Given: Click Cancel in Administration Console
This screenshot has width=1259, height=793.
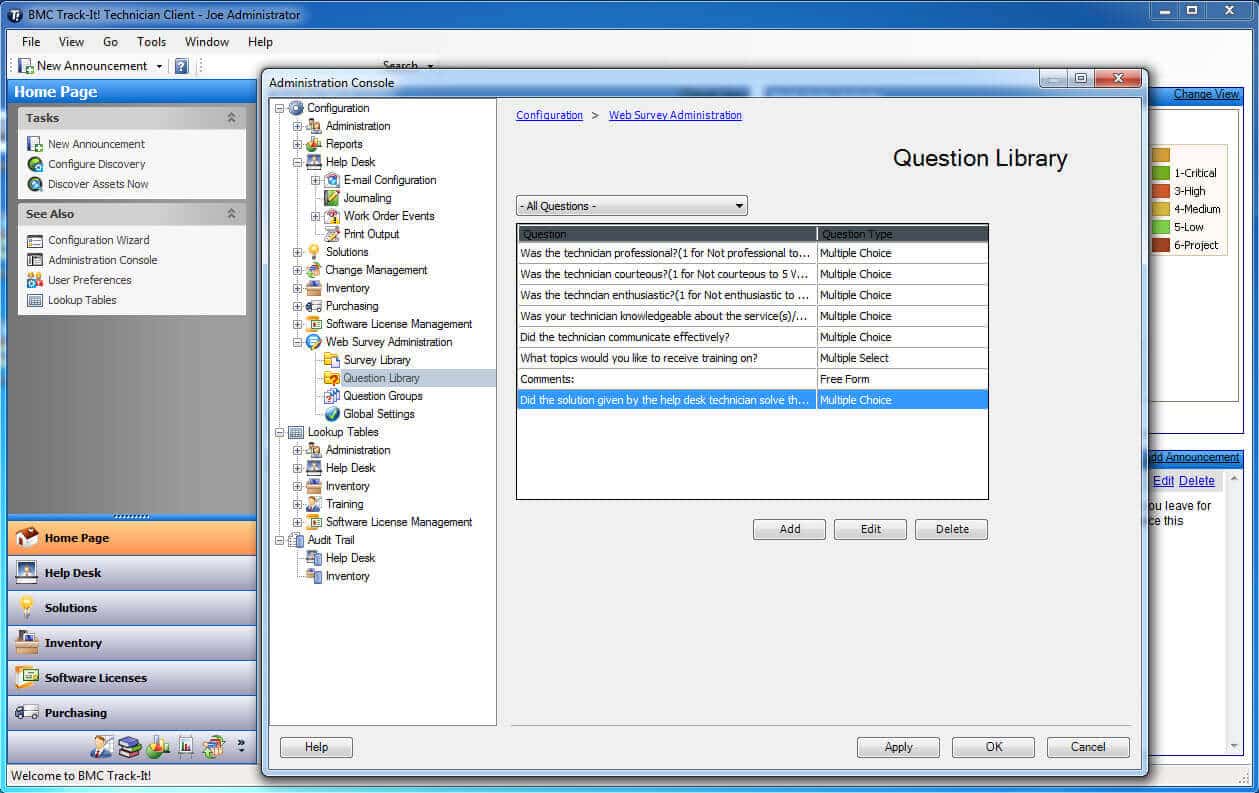Looking at the screenshot, I should click(1088, 747).
